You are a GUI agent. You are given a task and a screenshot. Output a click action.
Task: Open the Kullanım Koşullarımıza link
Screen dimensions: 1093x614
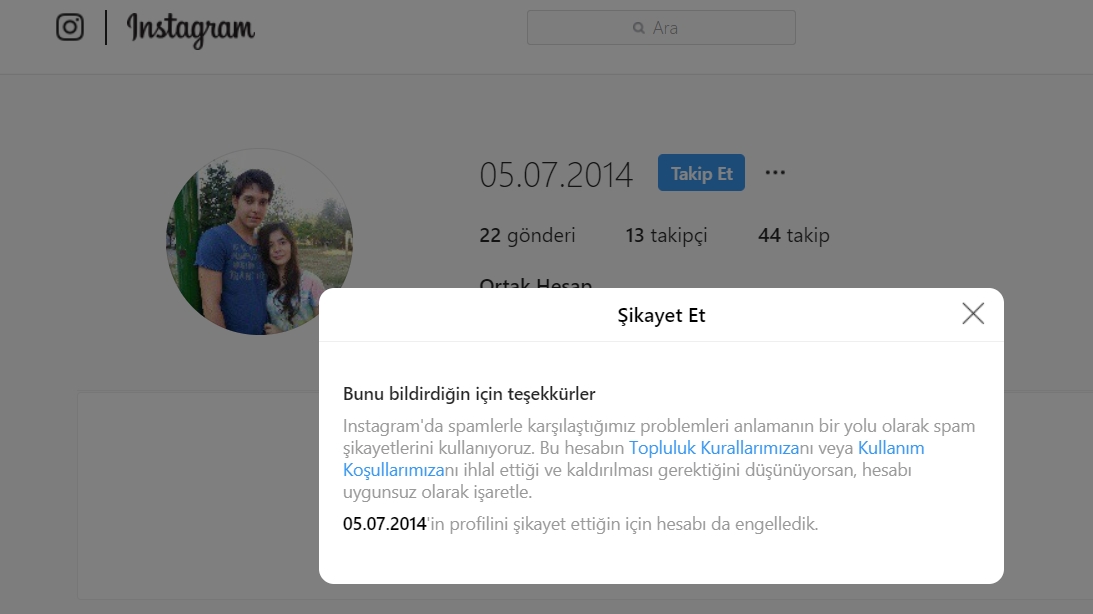pos(891,448)
